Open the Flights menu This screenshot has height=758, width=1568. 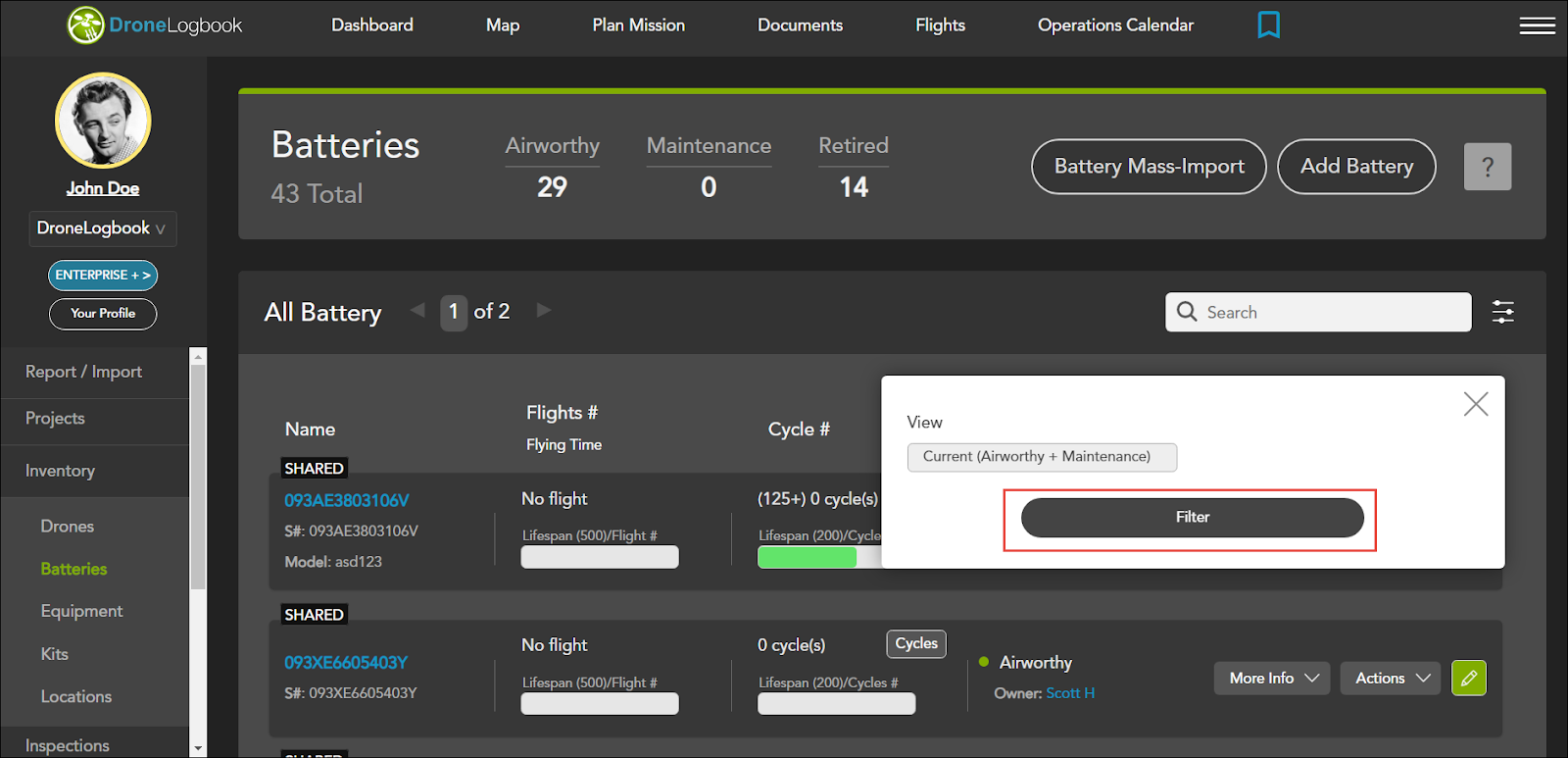(x=940, y=25)
